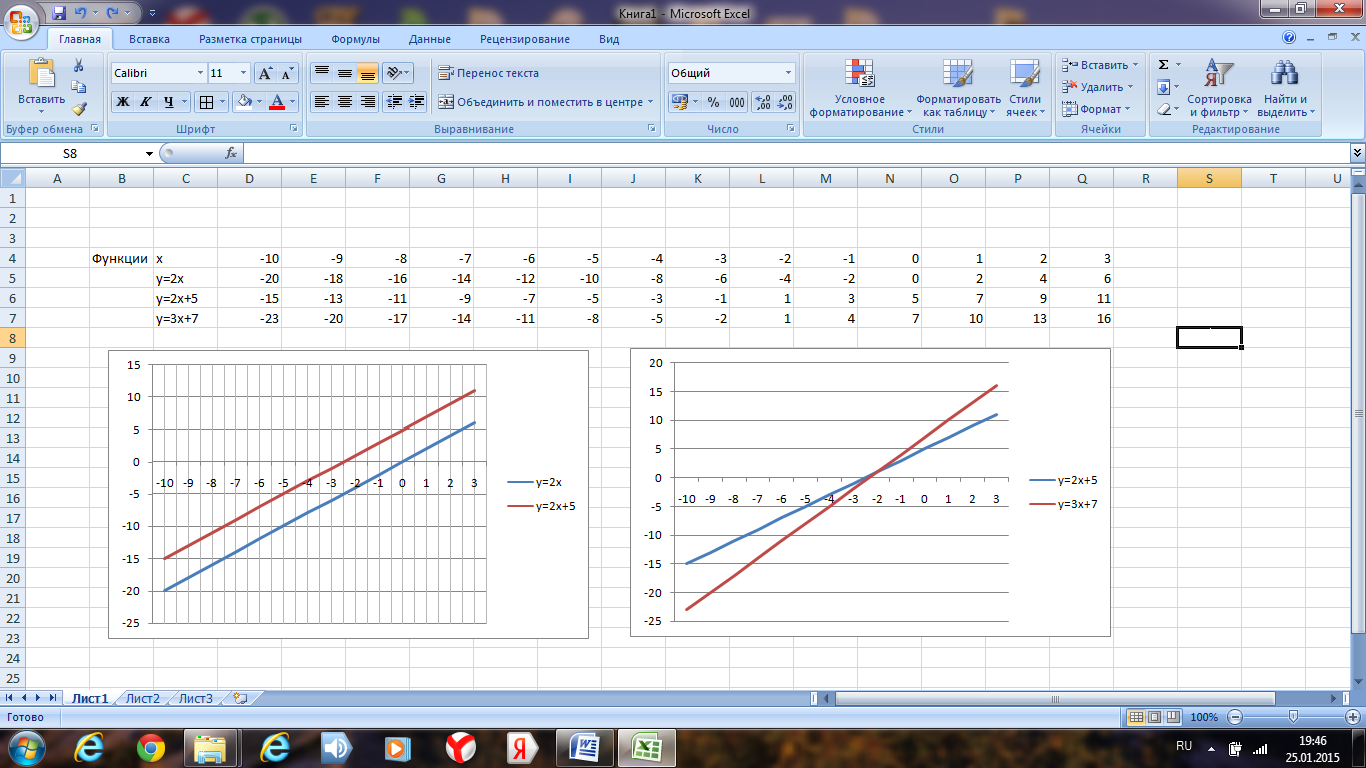Toggle center text horizontally
The width and height of the screenshot is (1366, 768).
[345, 102]
